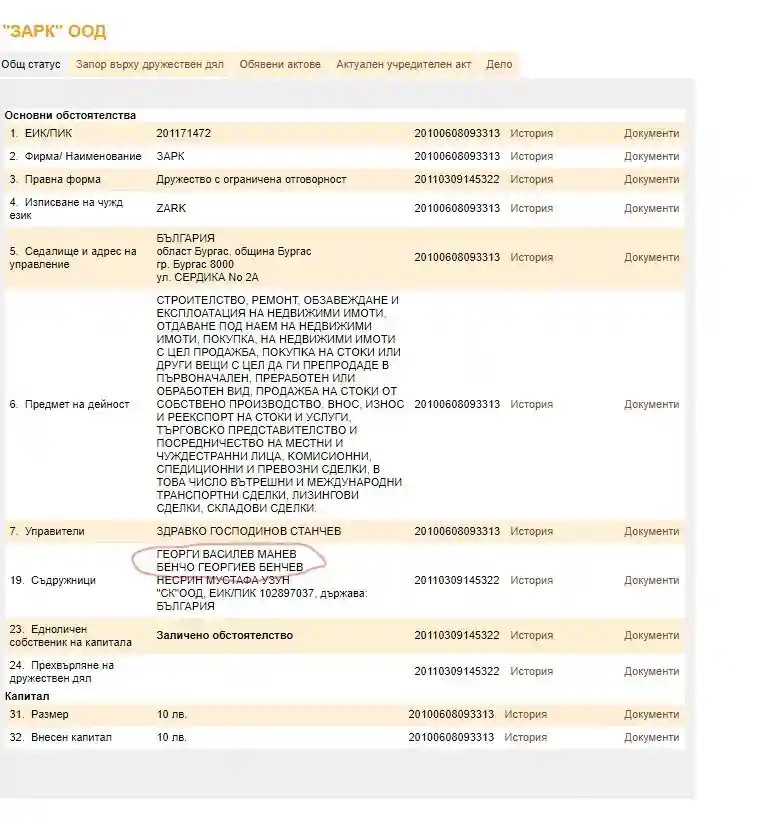Open Документи for Правна форма row
The height and width of the screenshot is (824, 762).
pos(651,179)
